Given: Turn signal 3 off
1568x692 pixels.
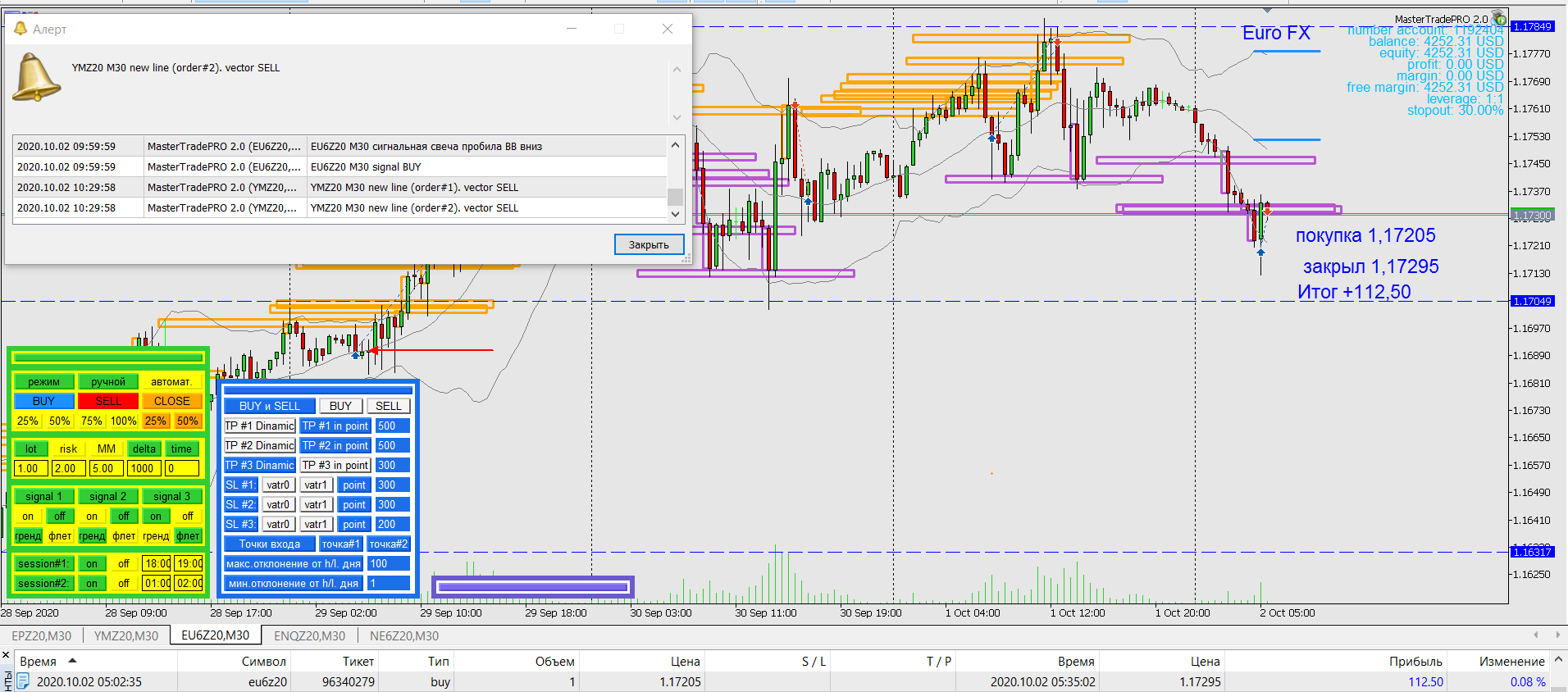Looking at the screenshot, I should coord(188,517).
